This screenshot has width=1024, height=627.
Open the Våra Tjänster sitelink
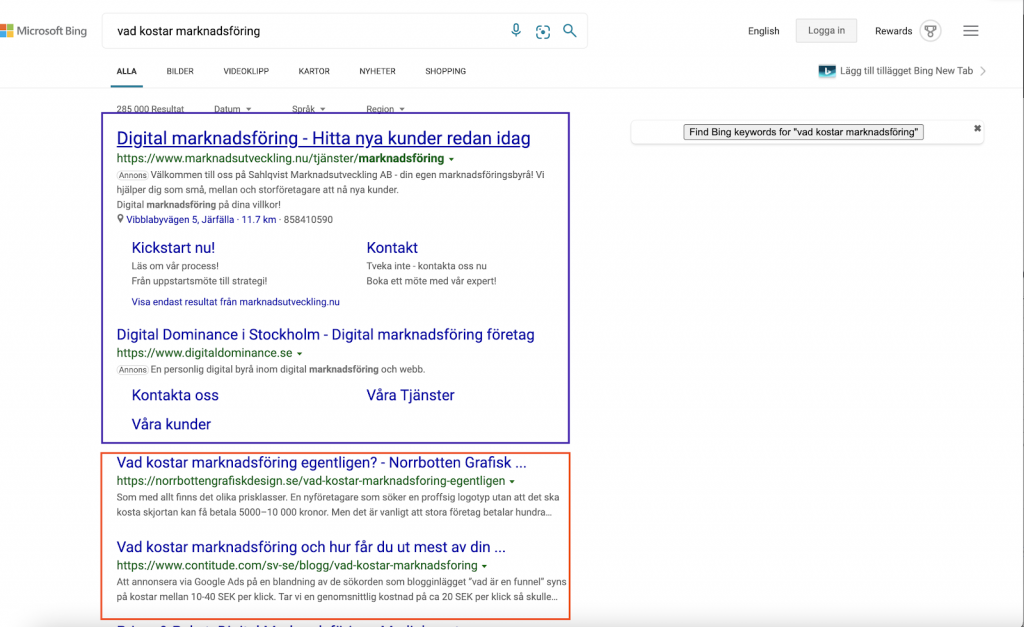tap(410, 395)
